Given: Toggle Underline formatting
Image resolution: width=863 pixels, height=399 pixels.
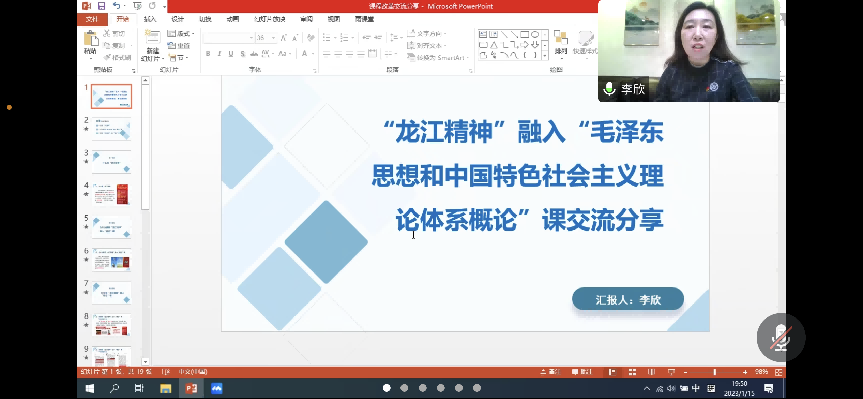Looking at the screenshot, I should click(231, 53).
